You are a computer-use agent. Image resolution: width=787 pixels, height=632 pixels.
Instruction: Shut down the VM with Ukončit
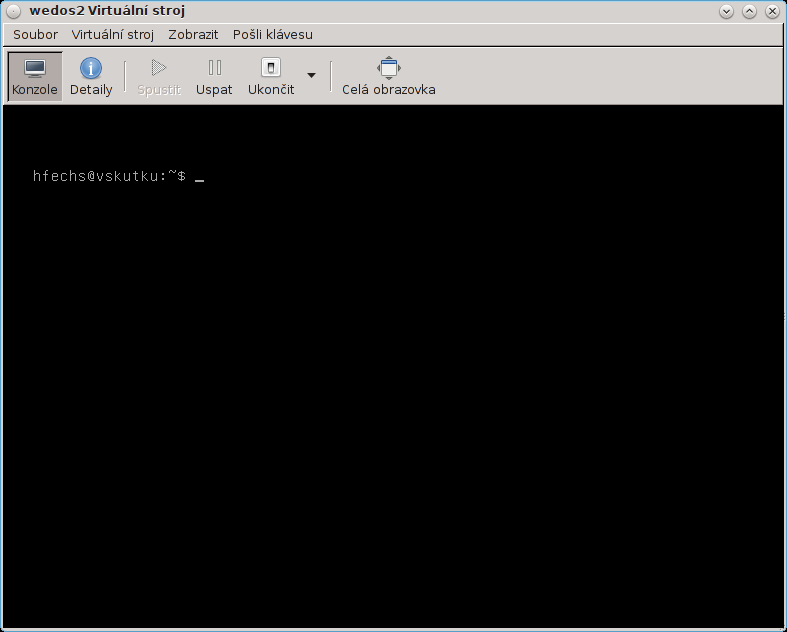coord(271,77)
